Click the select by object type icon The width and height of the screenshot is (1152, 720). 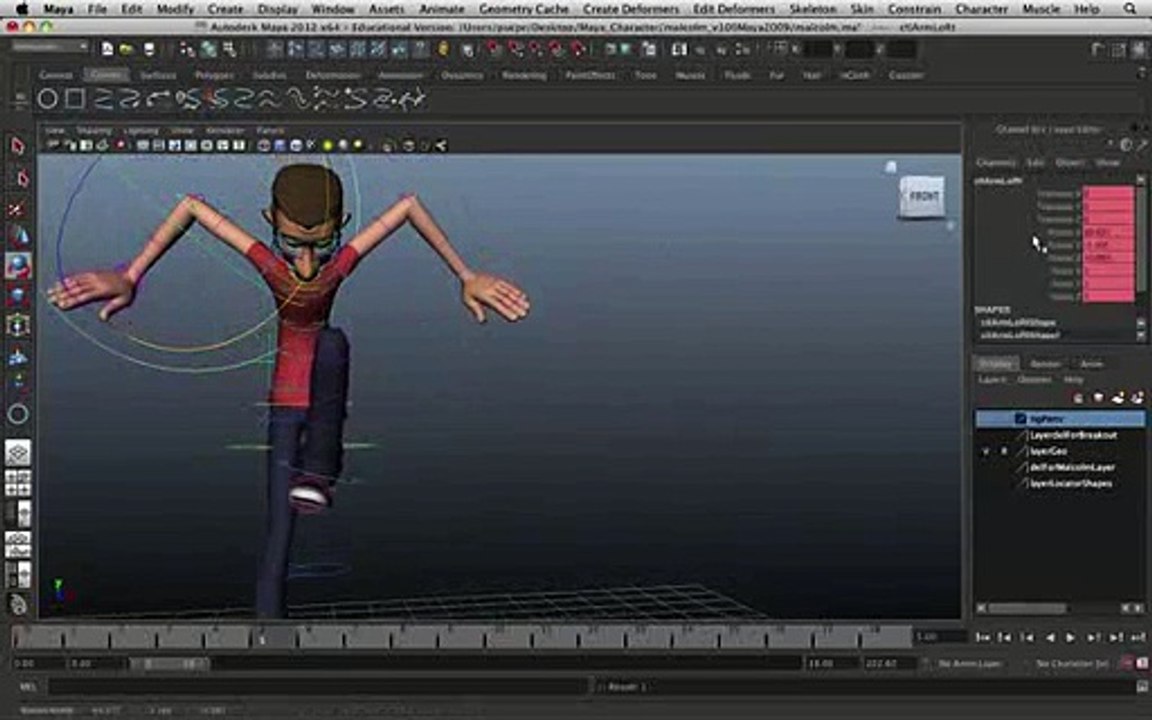click(x=209, y=50)
